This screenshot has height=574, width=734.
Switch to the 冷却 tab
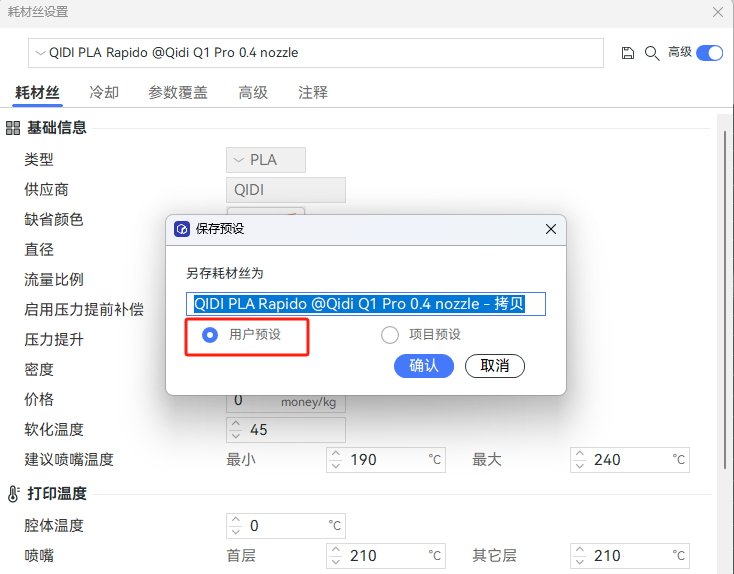click(104, 93)
